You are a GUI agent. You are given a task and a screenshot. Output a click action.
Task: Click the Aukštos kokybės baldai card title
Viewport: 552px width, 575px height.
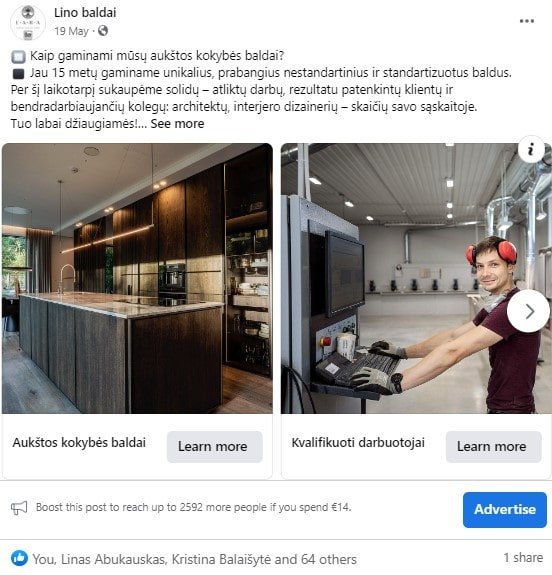click(x=79, y=443)
